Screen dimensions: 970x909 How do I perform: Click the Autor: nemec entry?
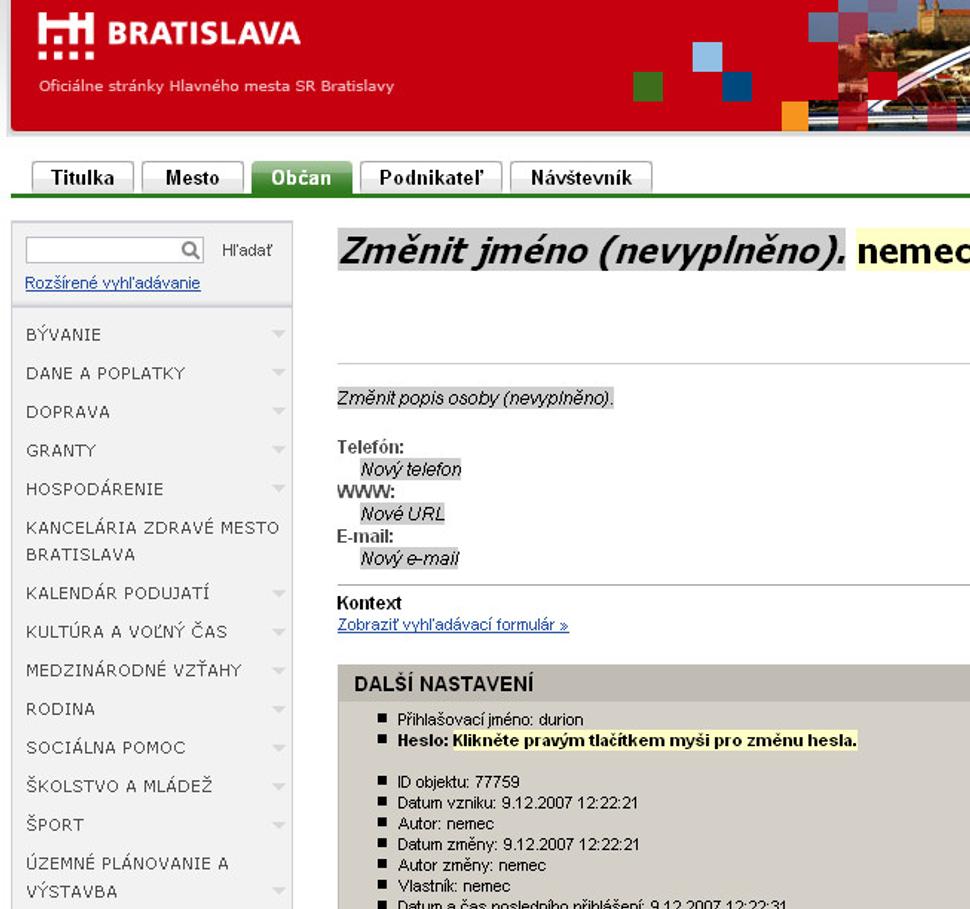[x=445, y=824]
